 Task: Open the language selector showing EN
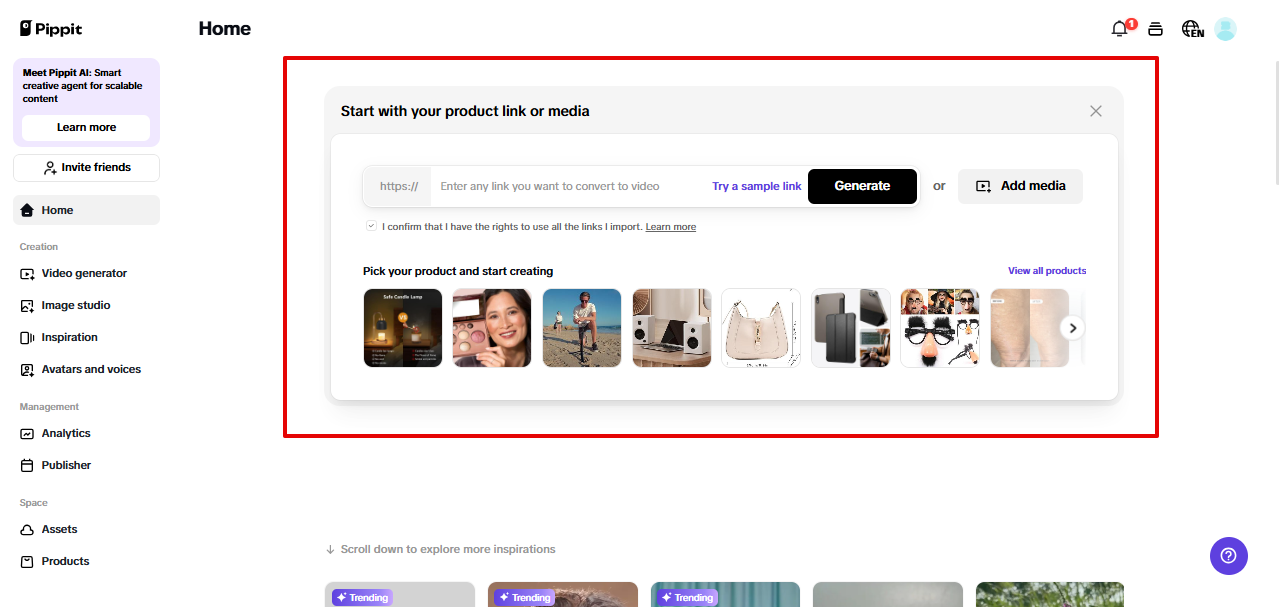(x=1192, y=29)
